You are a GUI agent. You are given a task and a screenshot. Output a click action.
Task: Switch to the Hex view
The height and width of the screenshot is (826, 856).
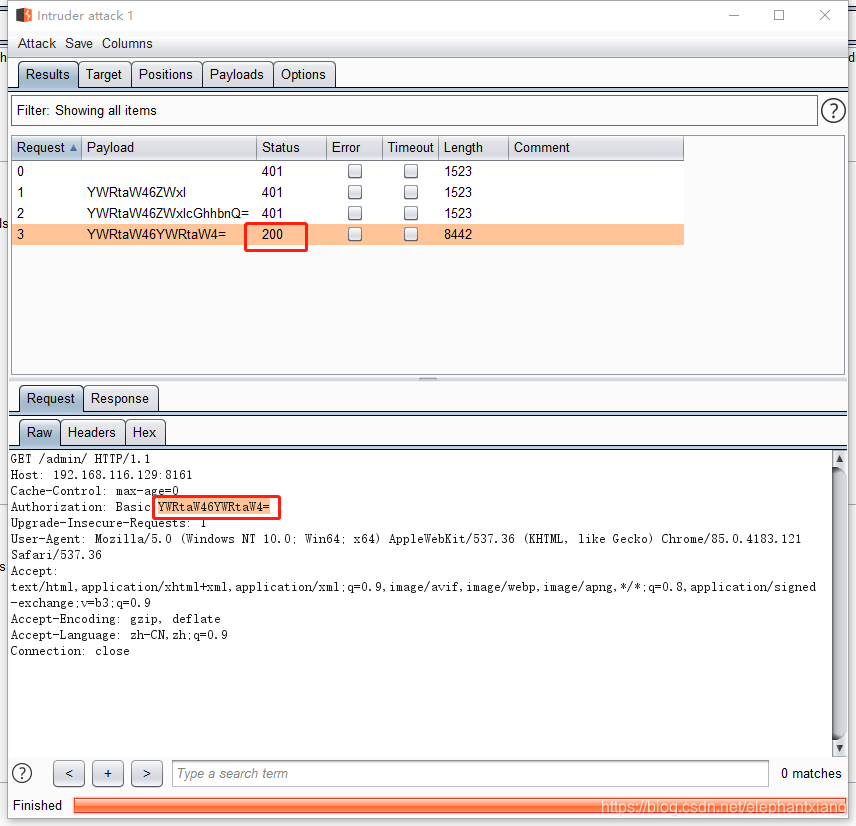point(144,432)
